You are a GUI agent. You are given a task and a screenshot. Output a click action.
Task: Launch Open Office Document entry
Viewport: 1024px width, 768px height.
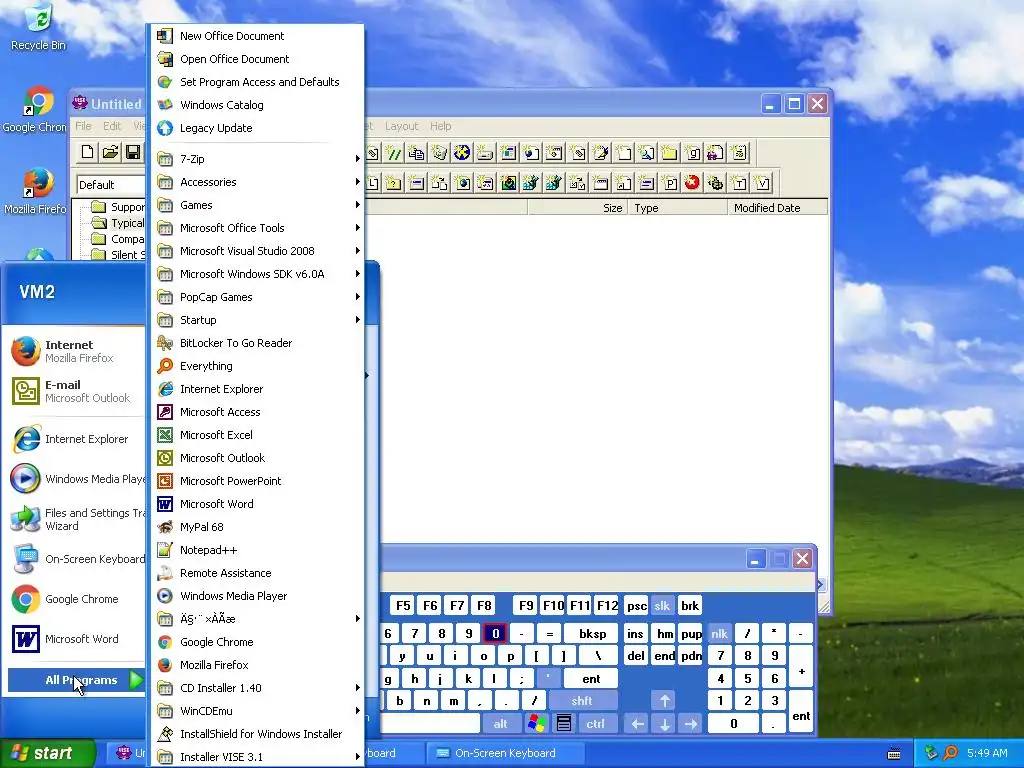(x=257, y=59)
